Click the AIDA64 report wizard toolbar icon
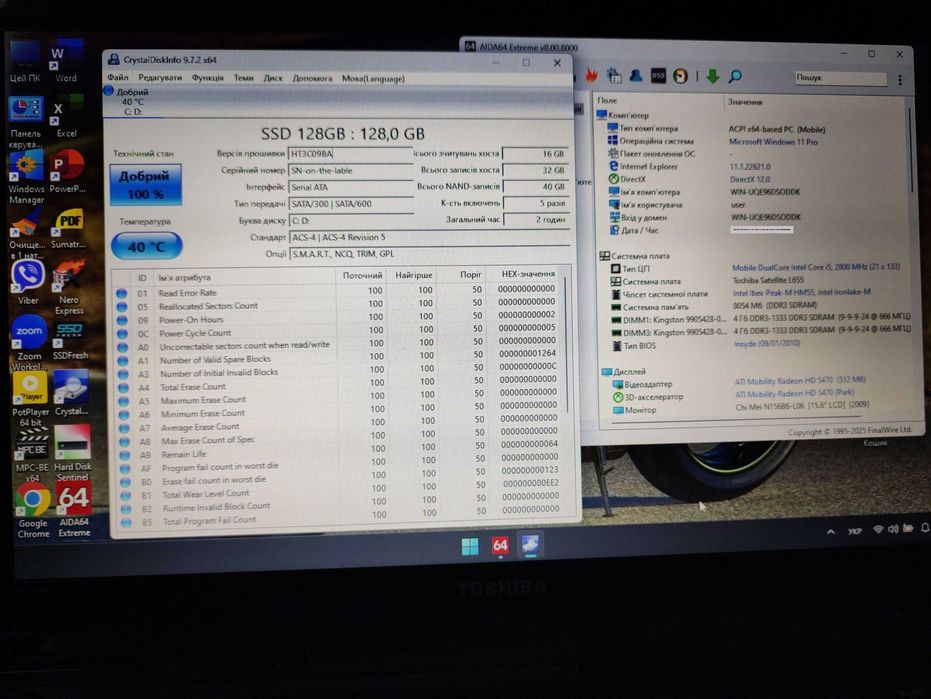This screenshot has width=931, height=699. (614, 75)
